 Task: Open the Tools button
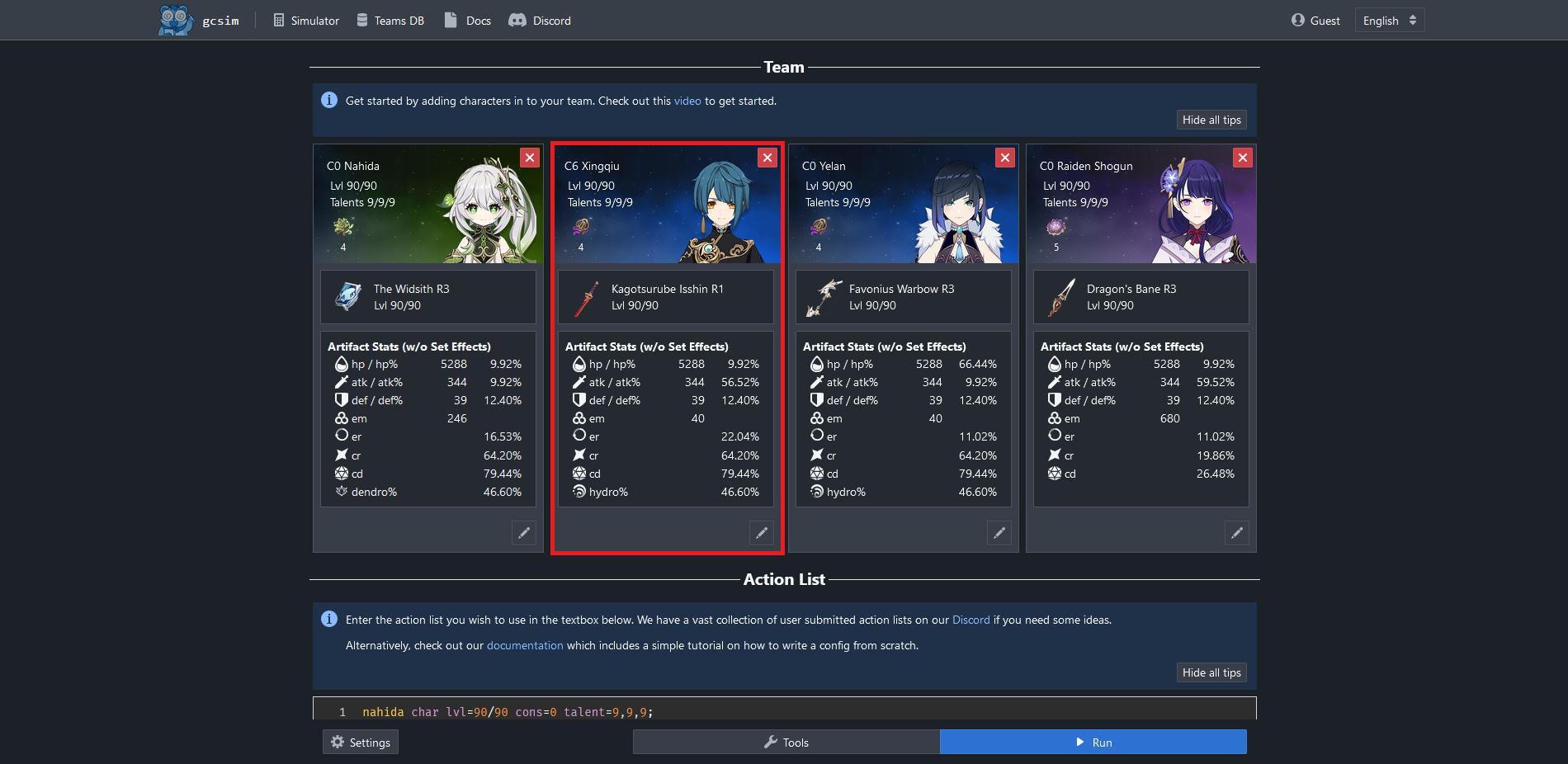pos(786,742)
